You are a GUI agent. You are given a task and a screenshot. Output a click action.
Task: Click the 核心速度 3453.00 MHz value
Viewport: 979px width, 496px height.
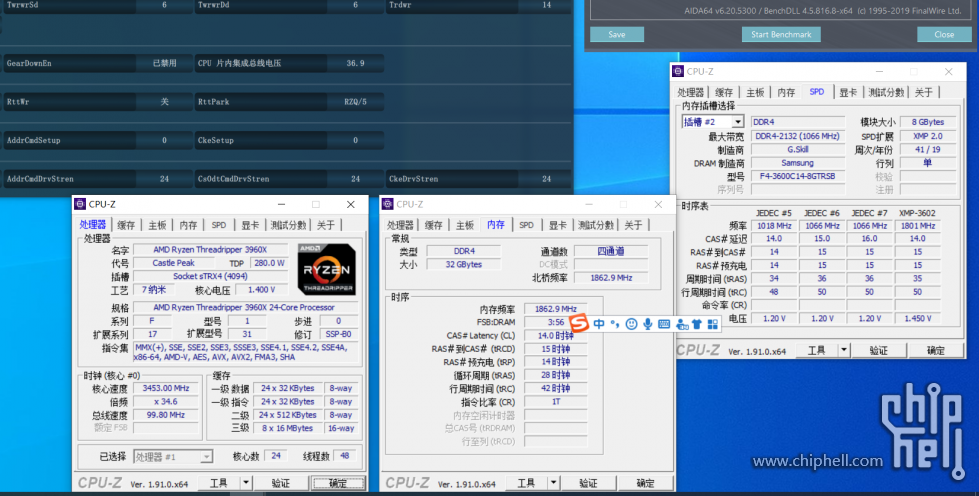coord(165,388)
